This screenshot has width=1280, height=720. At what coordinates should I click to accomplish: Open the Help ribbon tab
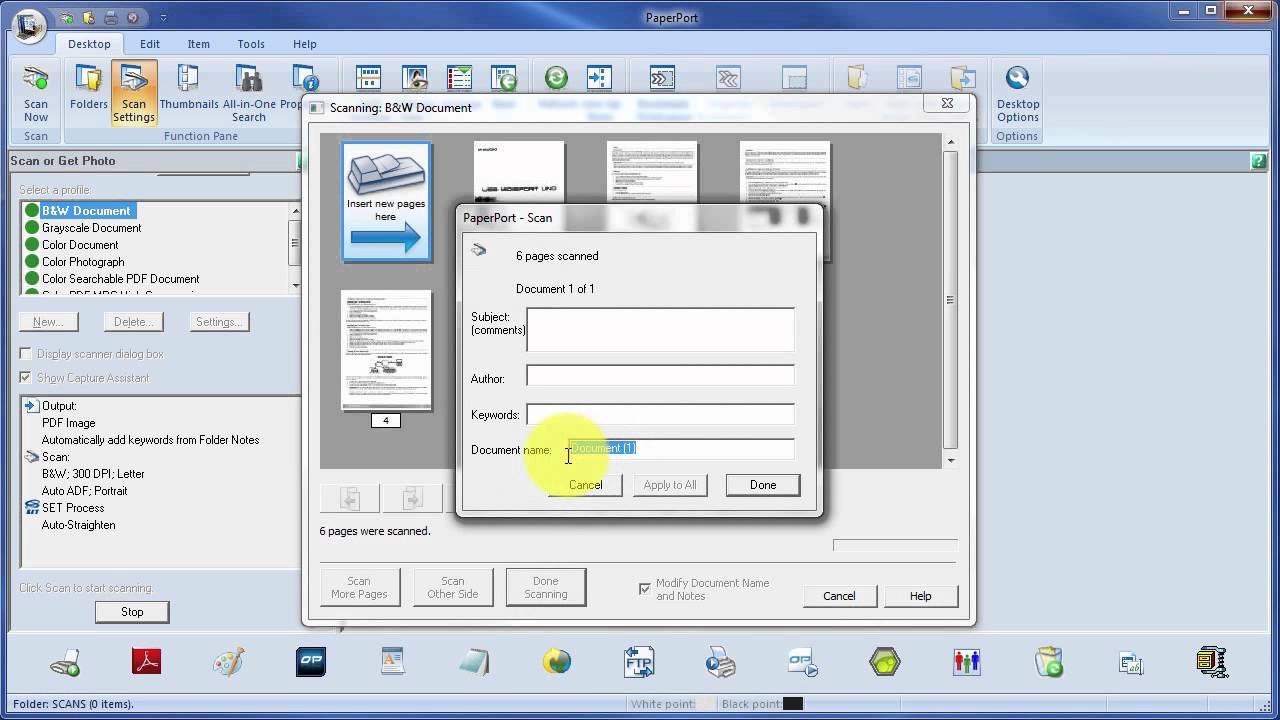[x=305, y=44]
